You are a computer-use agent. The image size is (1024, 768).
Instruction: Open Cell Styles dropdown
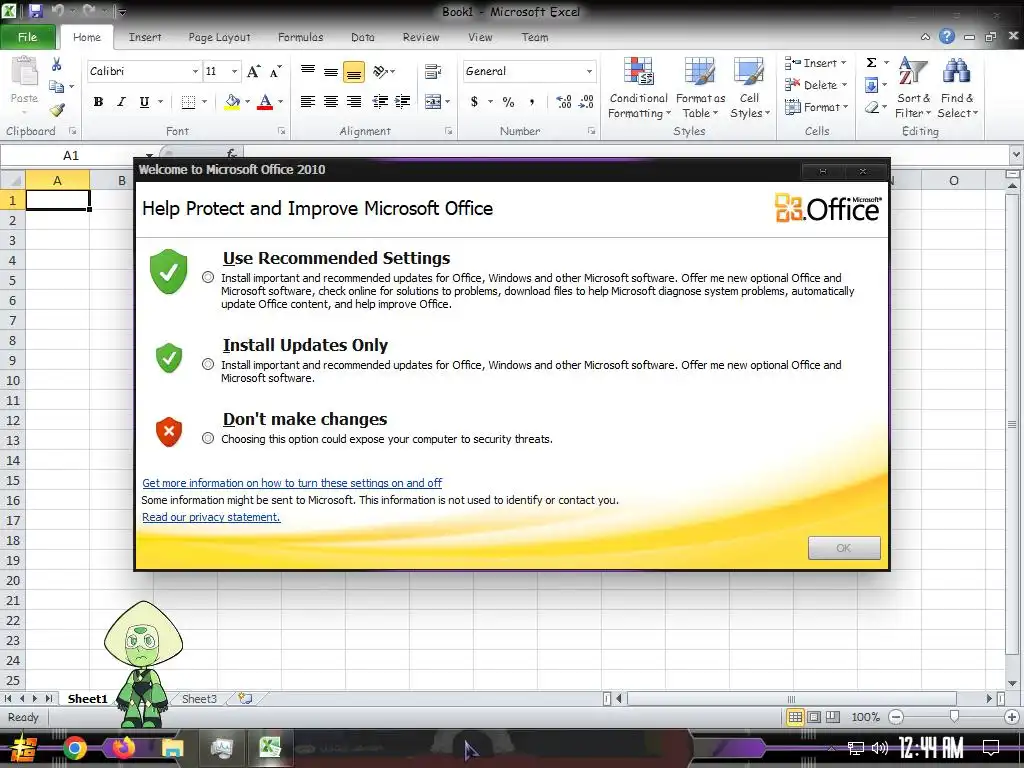[750, 88]
